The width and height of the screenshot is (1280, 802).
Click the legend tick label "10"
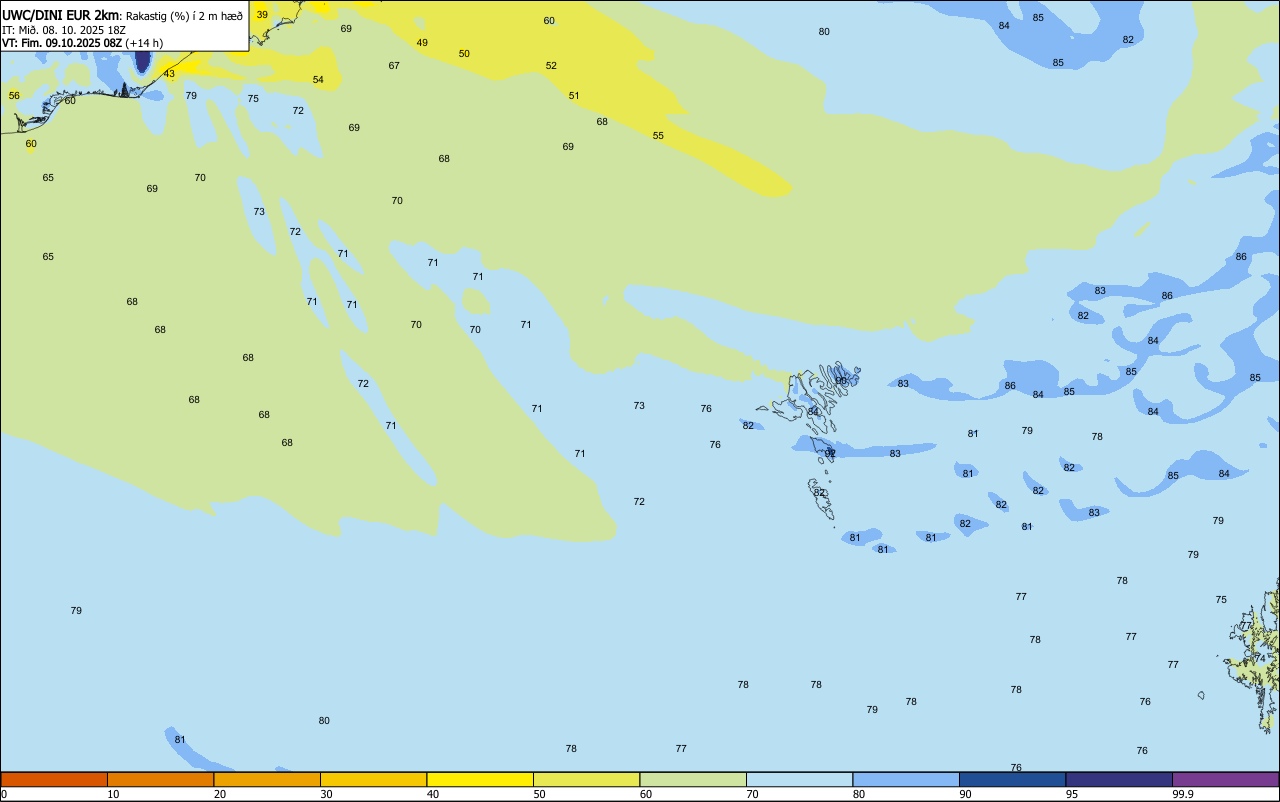pyautogui.click(x=113, y=794)
